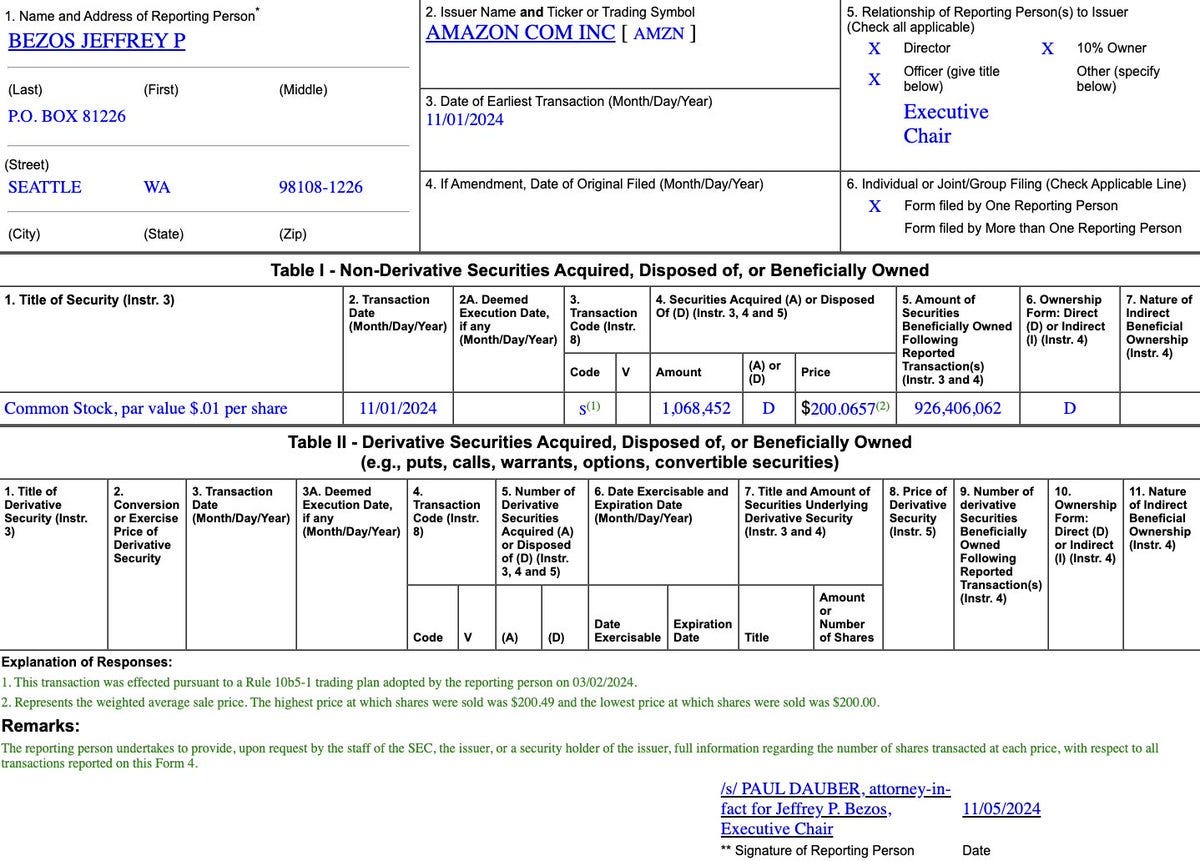Viewport: 1200px width, 861px height.
Task: Click the P.O. BOX 81226 street address
Action: tap(67, 116)
